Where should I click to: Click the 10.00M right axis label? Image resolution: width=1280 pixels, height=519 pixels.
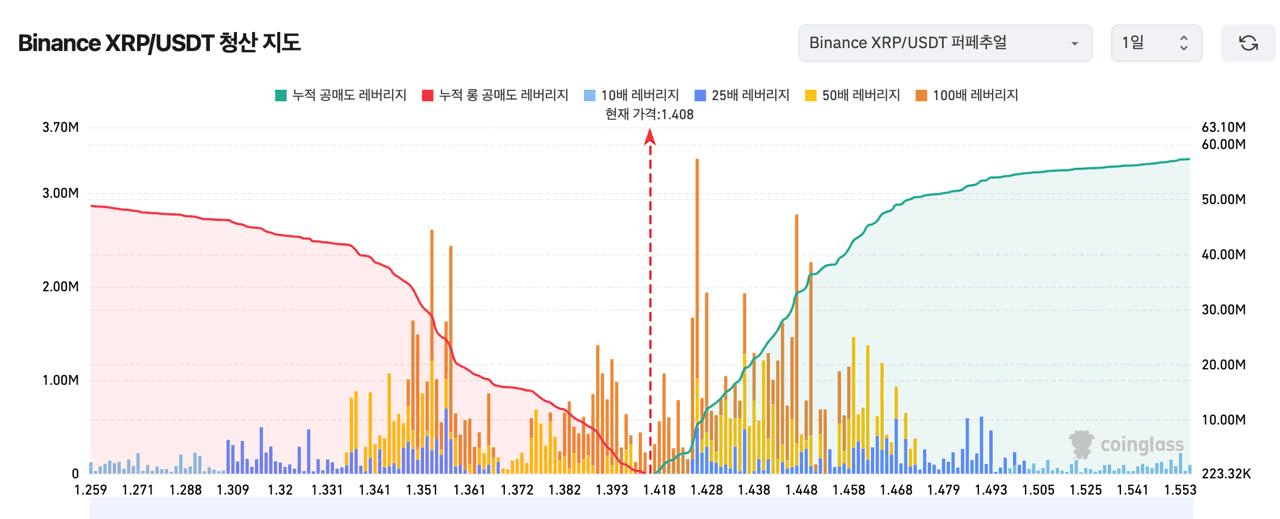click(1223, 420)
